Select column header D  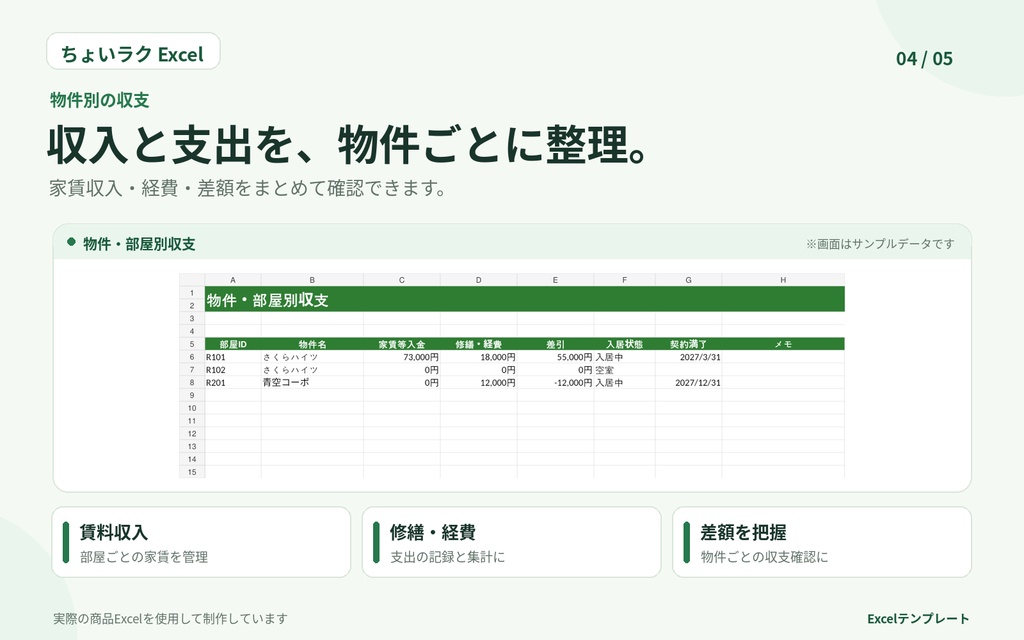point(478,280)
